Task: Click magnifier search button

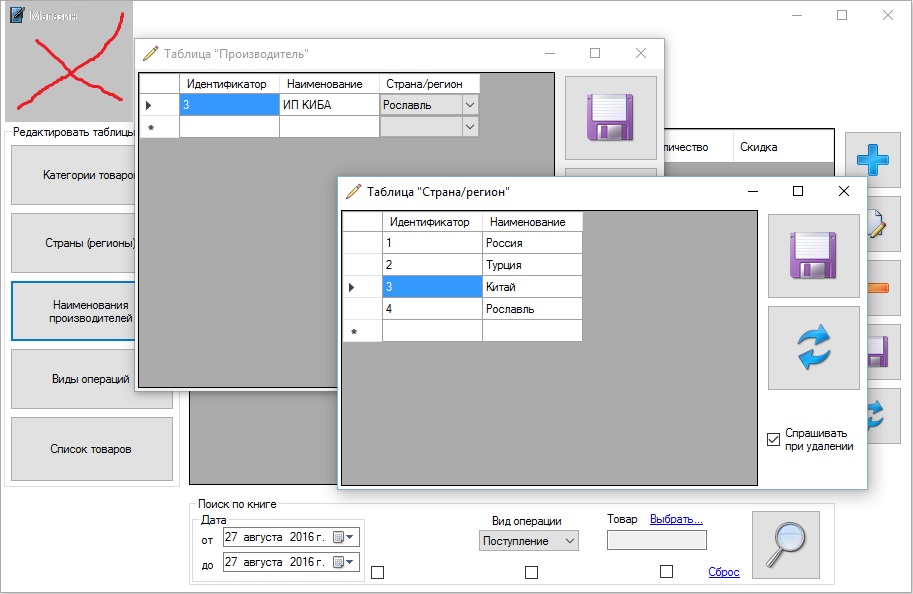Action: click(785, 545)
